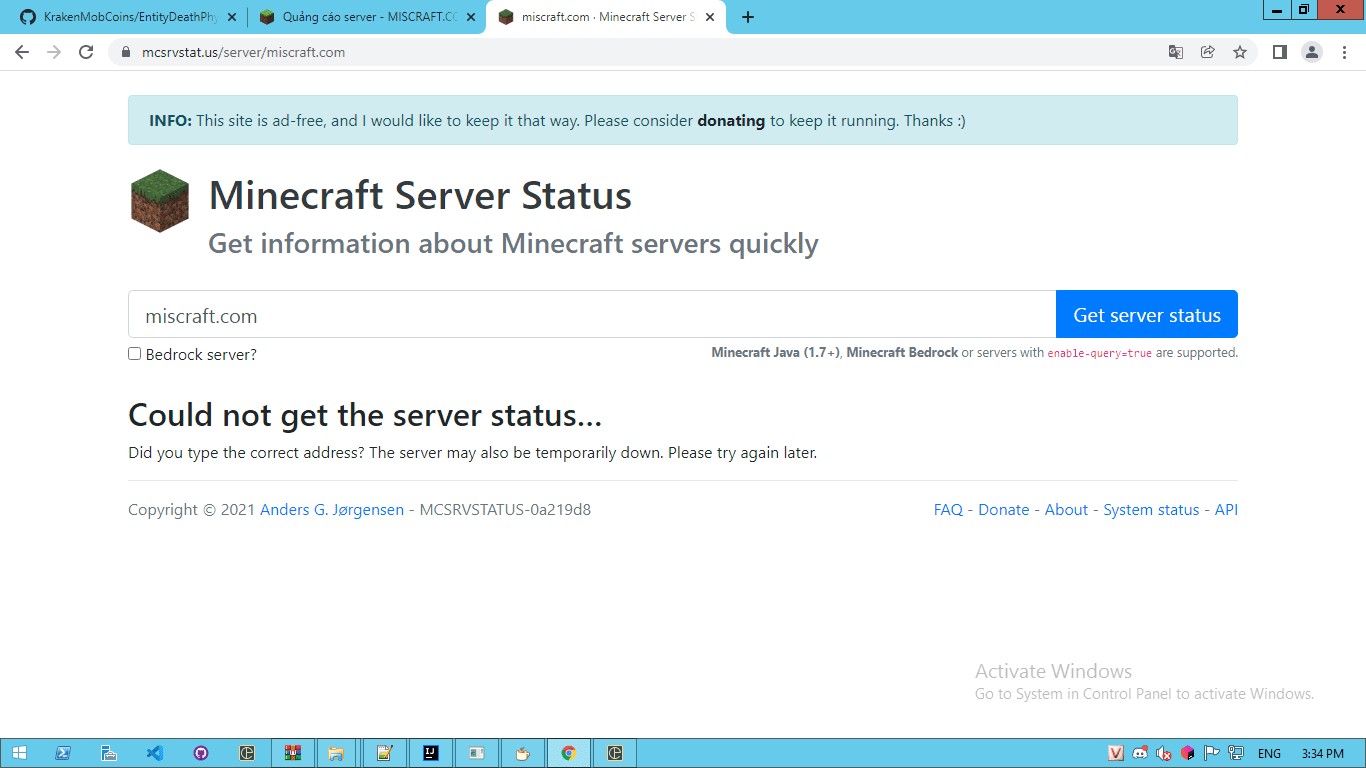
Task: Select the miscraft.com Minecraft Server Status tab
Action: [x=605, y=17]
